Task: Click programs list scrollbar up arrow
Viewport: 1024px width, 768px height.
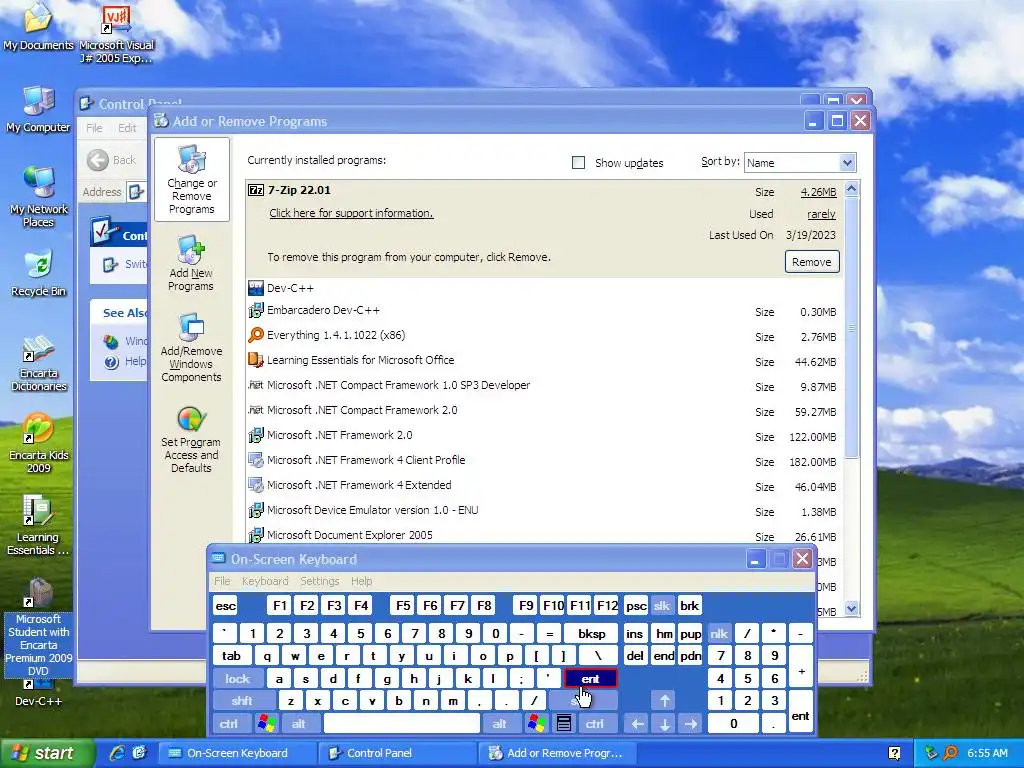Action: click(x=851, y=189)
